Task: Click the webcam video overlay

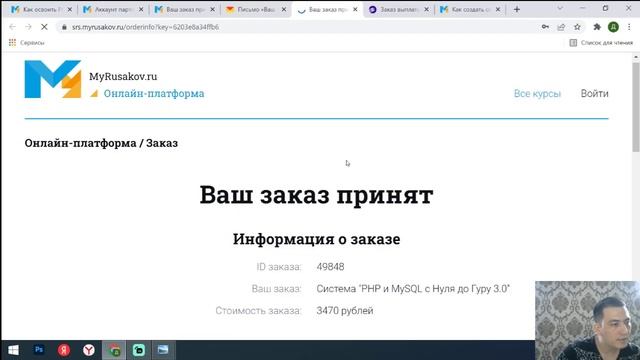Action: click(587, 320)
